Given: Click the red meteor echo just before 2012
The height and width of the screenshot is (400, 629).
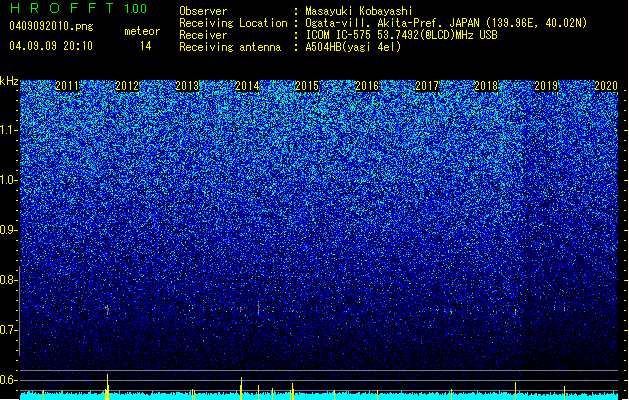Looking at the screenshot, I should click(108, 309).
